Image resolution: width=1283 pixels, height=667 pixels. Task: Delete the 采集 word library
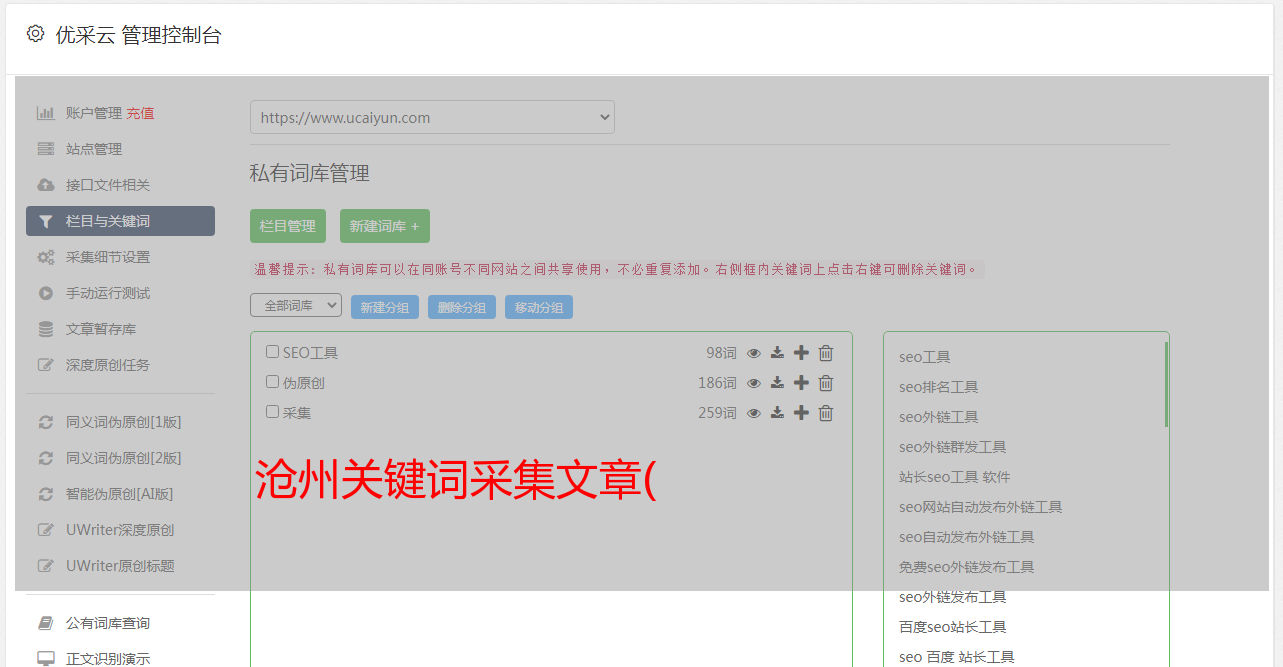(x=826, y=413)
